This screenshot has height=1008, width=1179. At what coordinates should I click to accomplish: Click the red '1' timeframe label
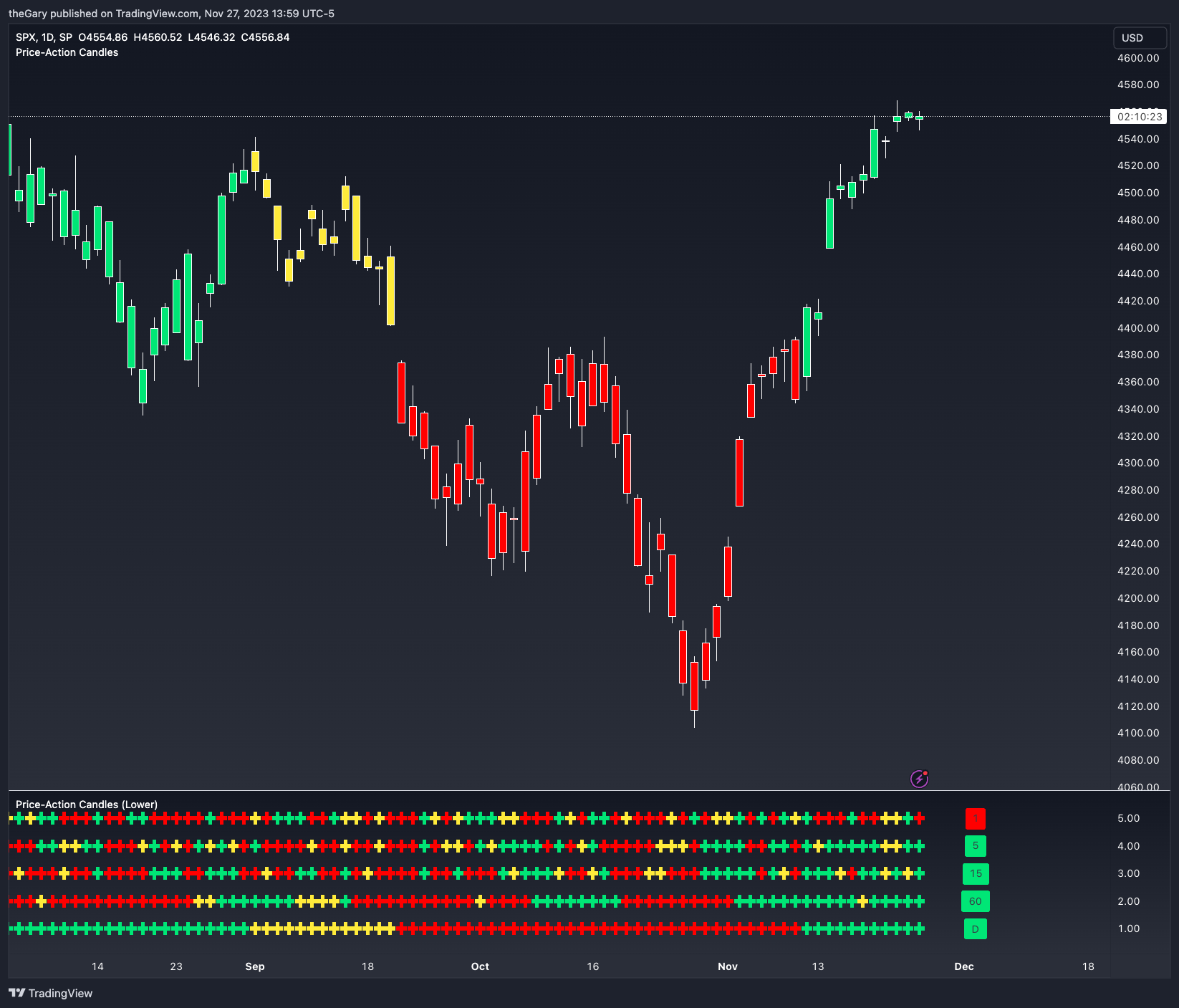[975, 818]
